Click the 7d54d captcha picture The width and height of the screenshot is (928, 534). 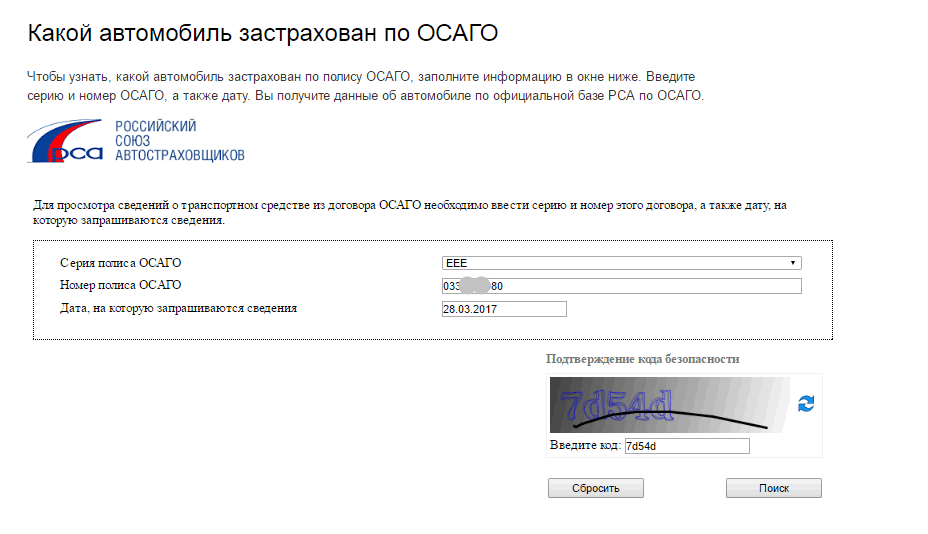click(x=670, y=405)
